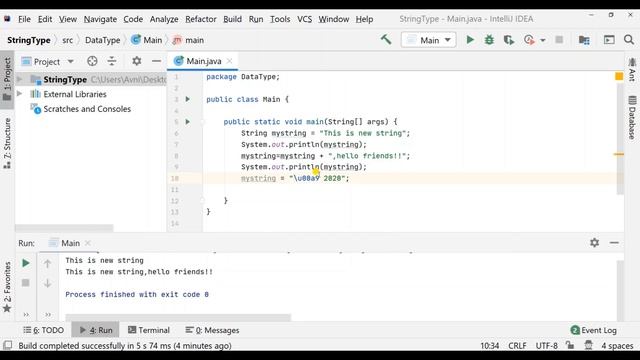Open the Refactor menu
The image size is (640, 360).
[x=200, y=19]
